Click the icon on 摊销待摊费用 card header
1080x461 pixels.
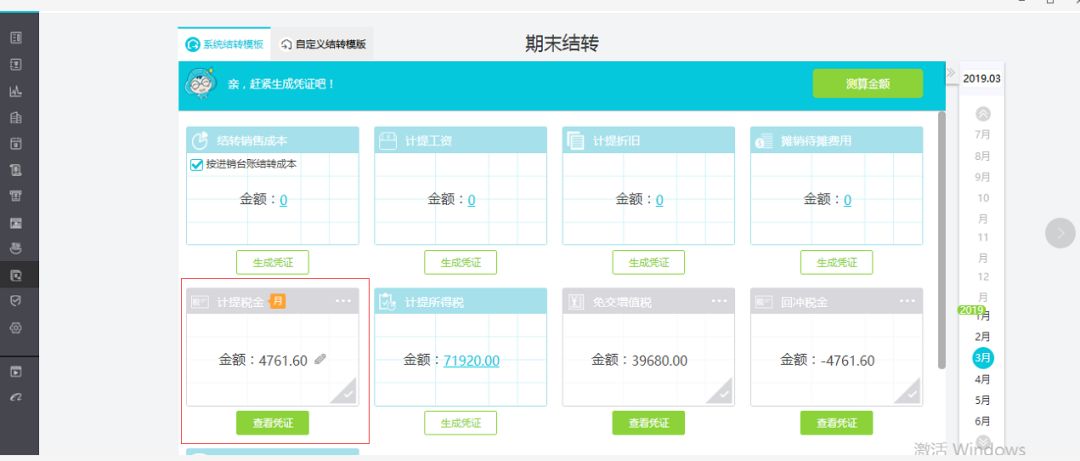764,141
